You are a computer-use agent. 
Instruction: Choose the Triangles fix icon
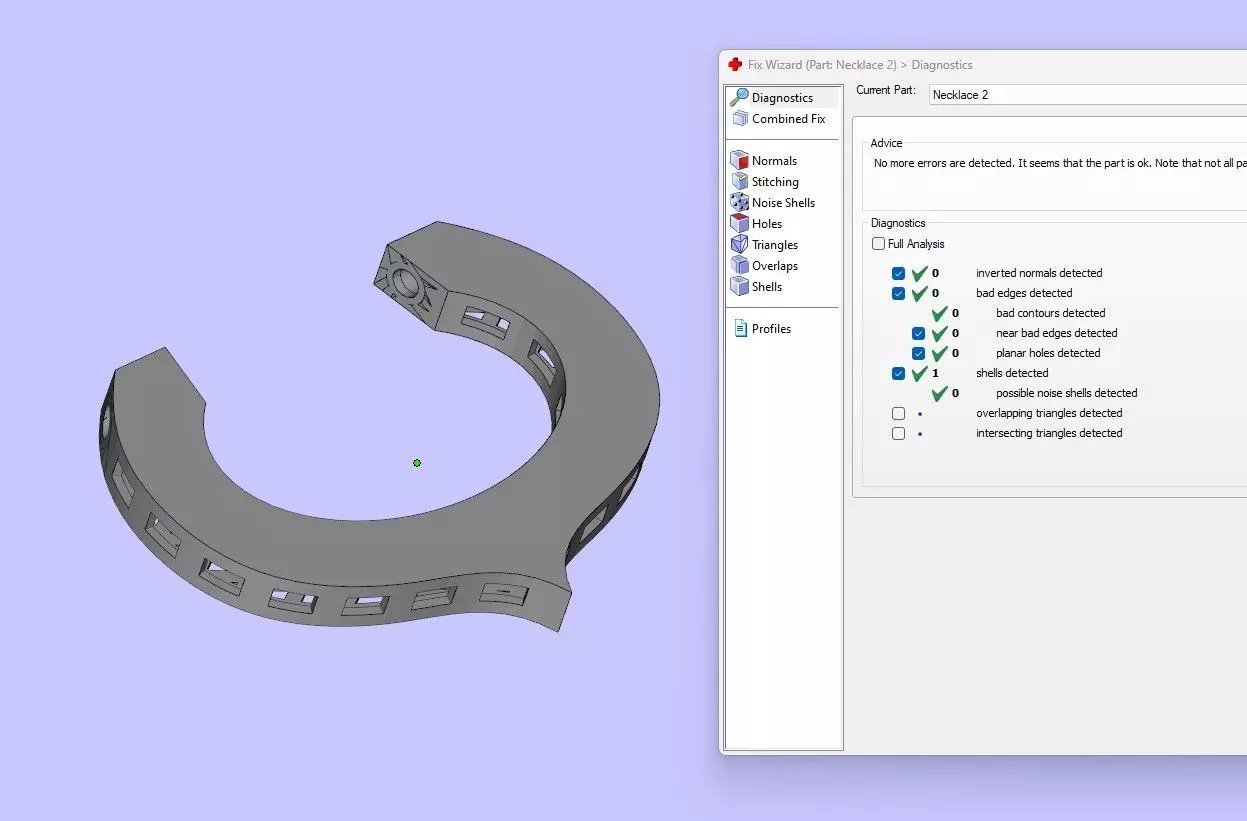coord(739,244)
